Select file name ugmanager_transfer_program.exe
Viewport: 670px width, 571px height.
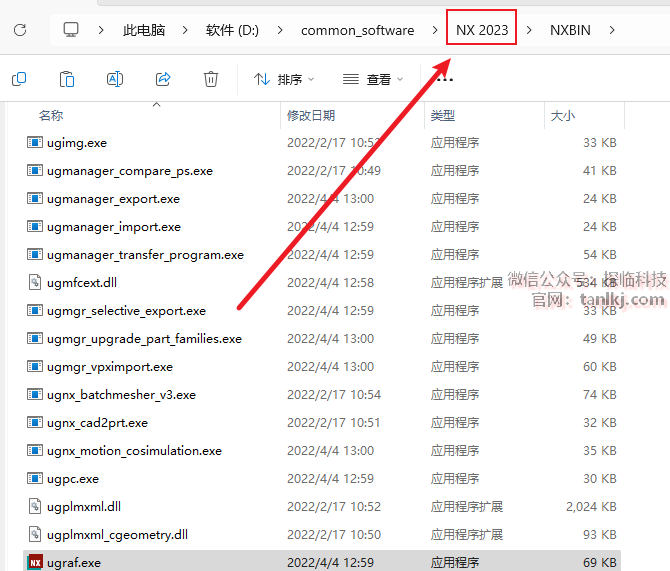point(145,255)
